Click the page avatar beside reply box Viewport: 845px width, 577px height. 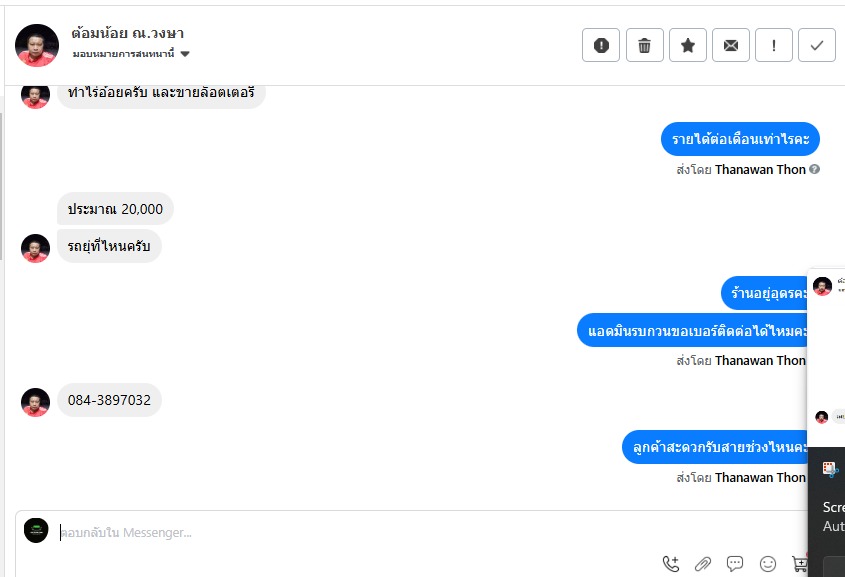36,531
